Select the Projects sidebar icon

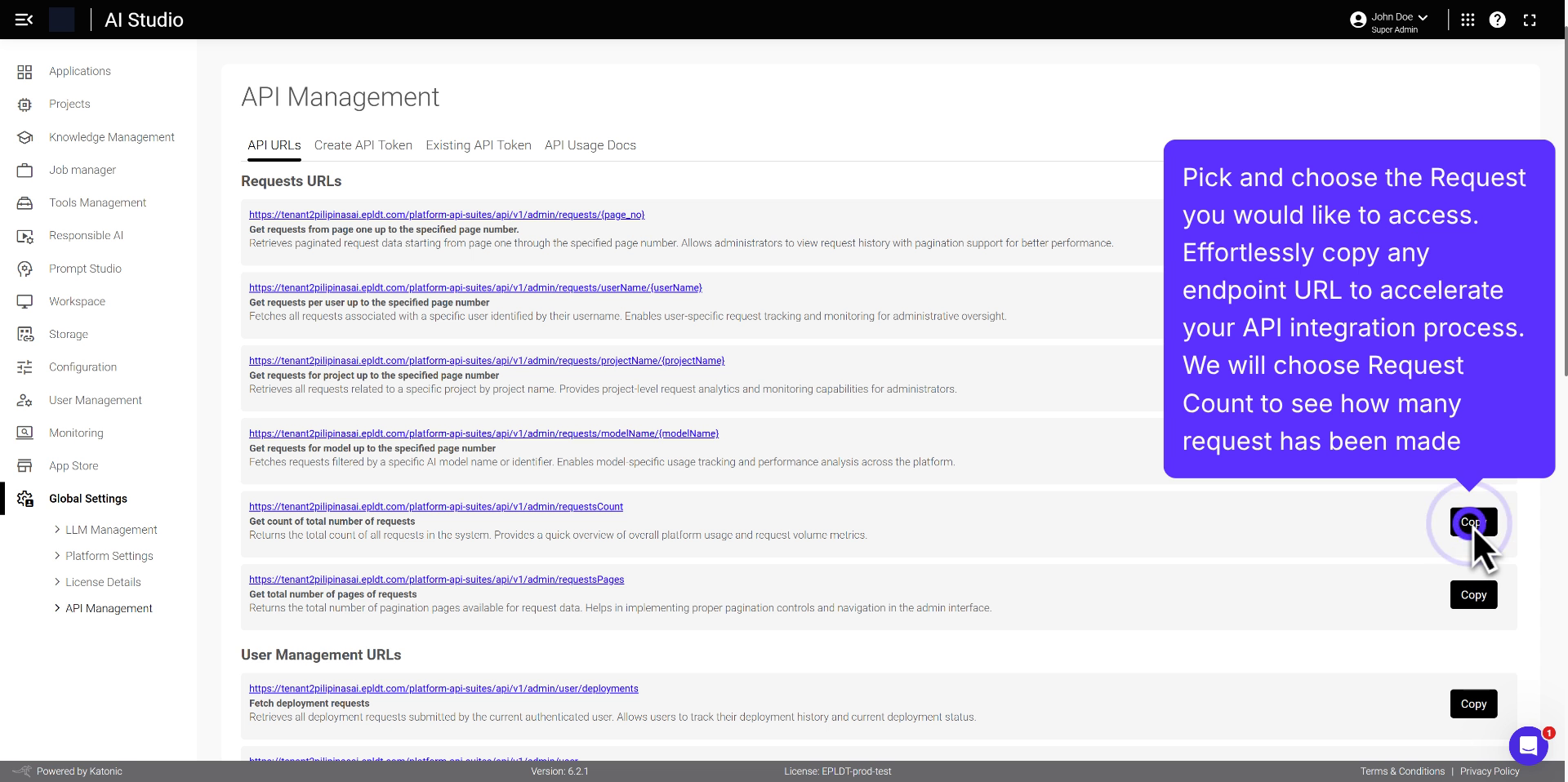pyautogui.click(x=24, y=104)
